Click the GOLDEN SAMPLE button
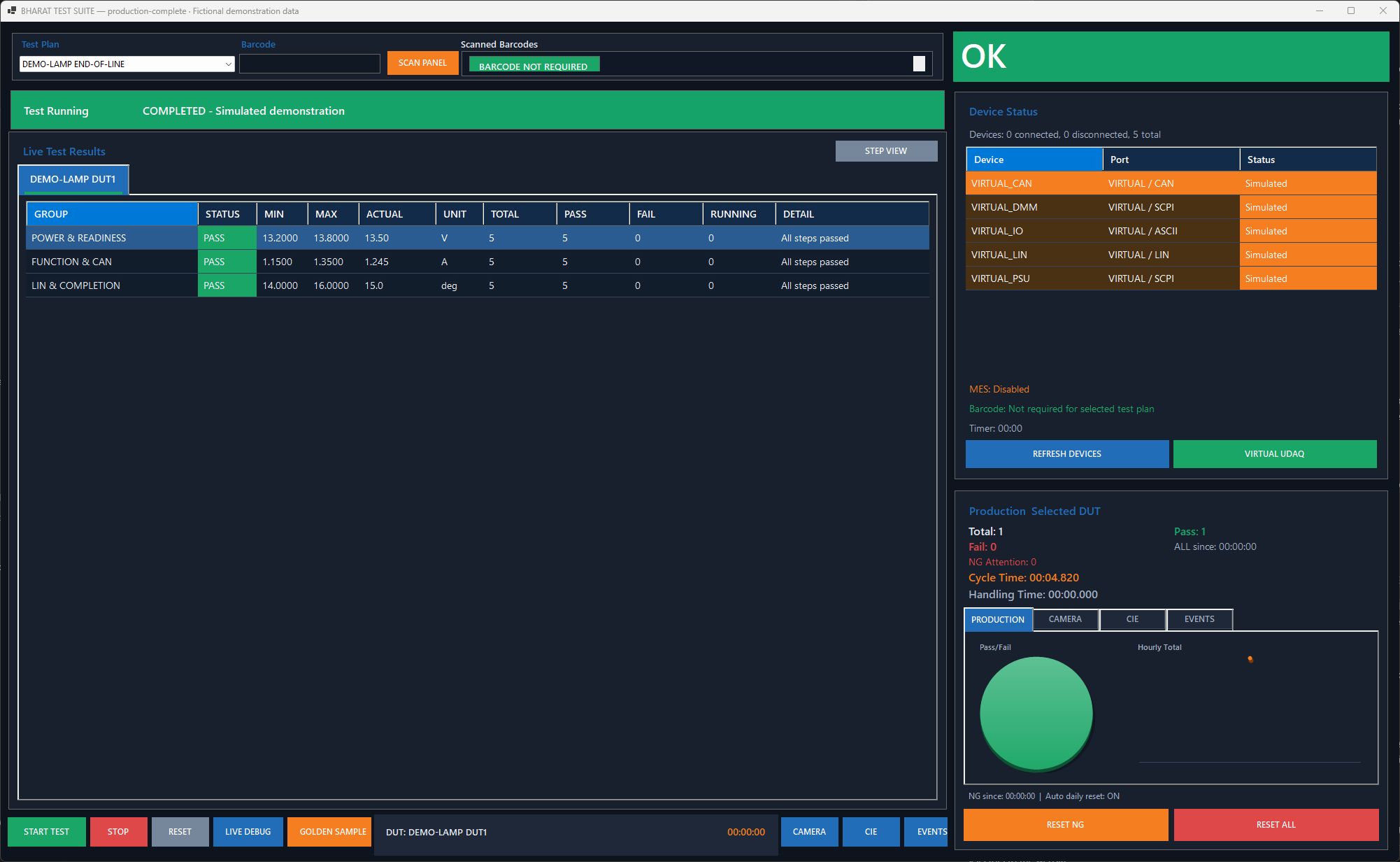 point(329,832)
